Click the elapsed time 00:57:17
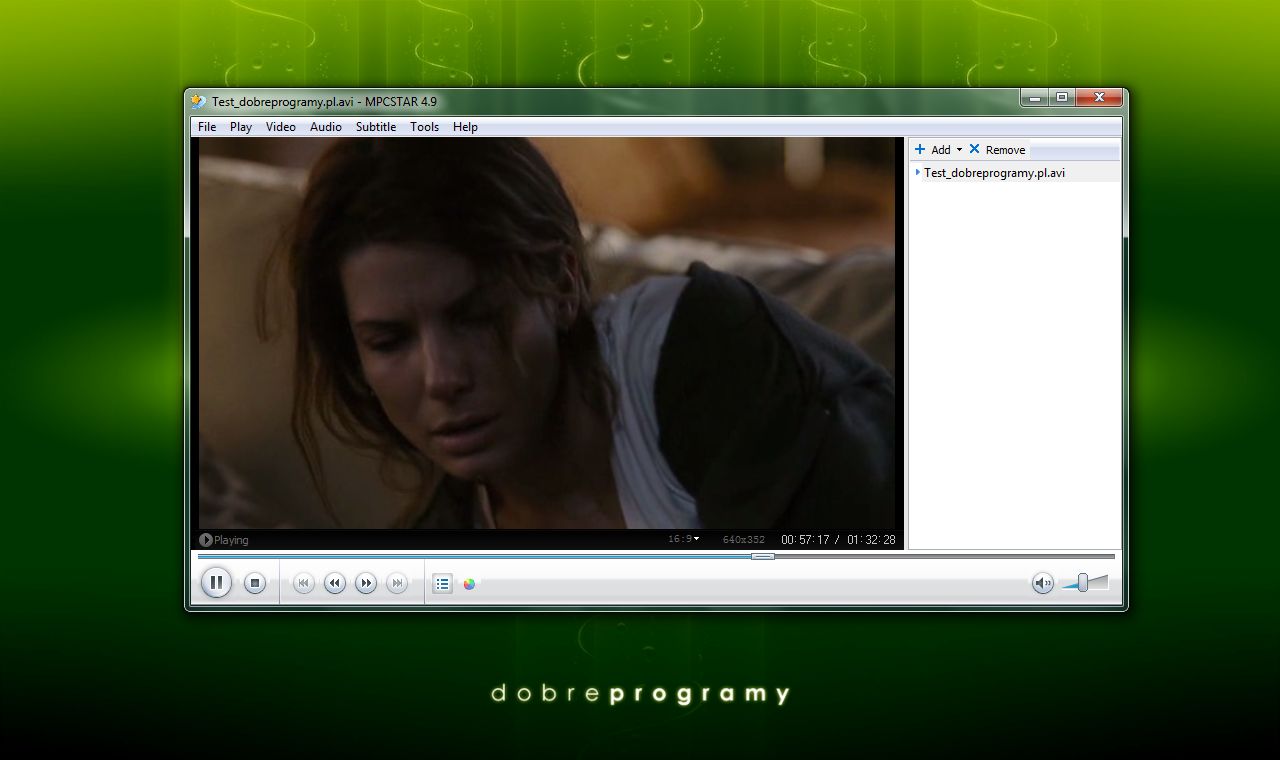Screen dimensions: 1280x760 pyautogui.click(x=806, y=540)
